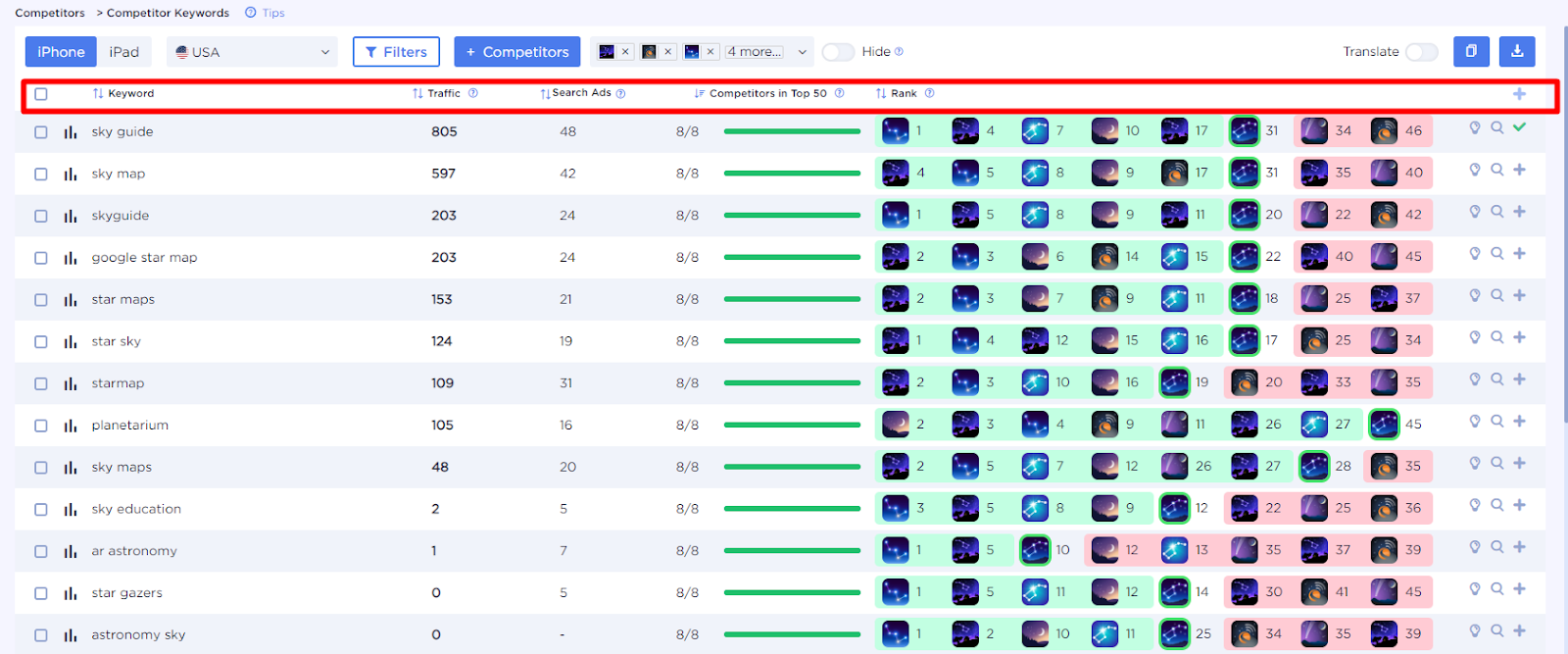Check the sky guide row checkbox

click(x=41, y=132)
